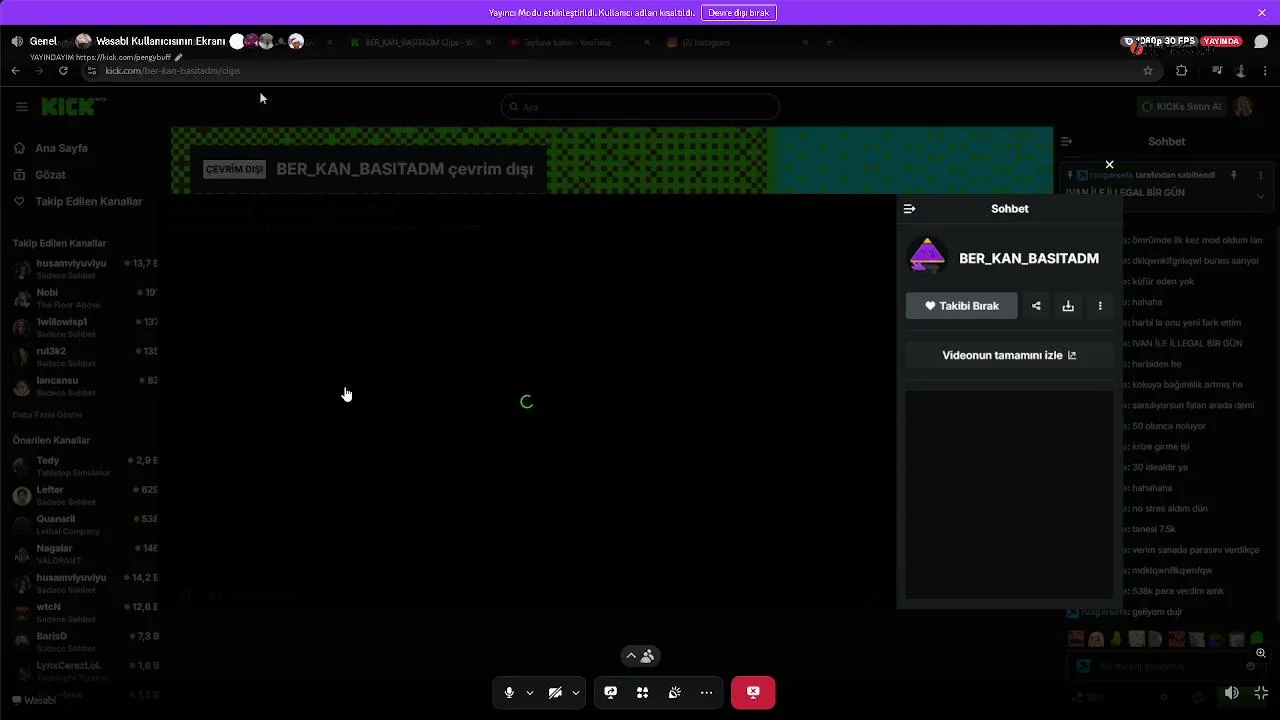This screenshot has width=1280, height=720.
Task: Click the share-your-screen icon
Action: [x=610, y=693]
